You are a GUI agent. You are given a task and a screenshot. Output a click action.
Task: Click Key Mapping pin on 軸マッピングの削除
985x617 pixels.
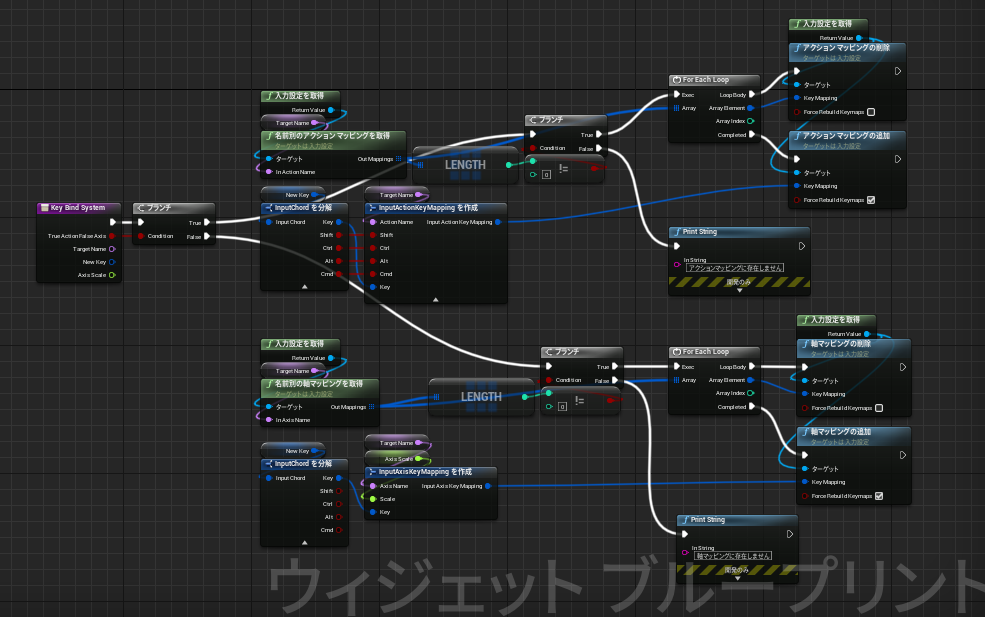coord(805,394)
